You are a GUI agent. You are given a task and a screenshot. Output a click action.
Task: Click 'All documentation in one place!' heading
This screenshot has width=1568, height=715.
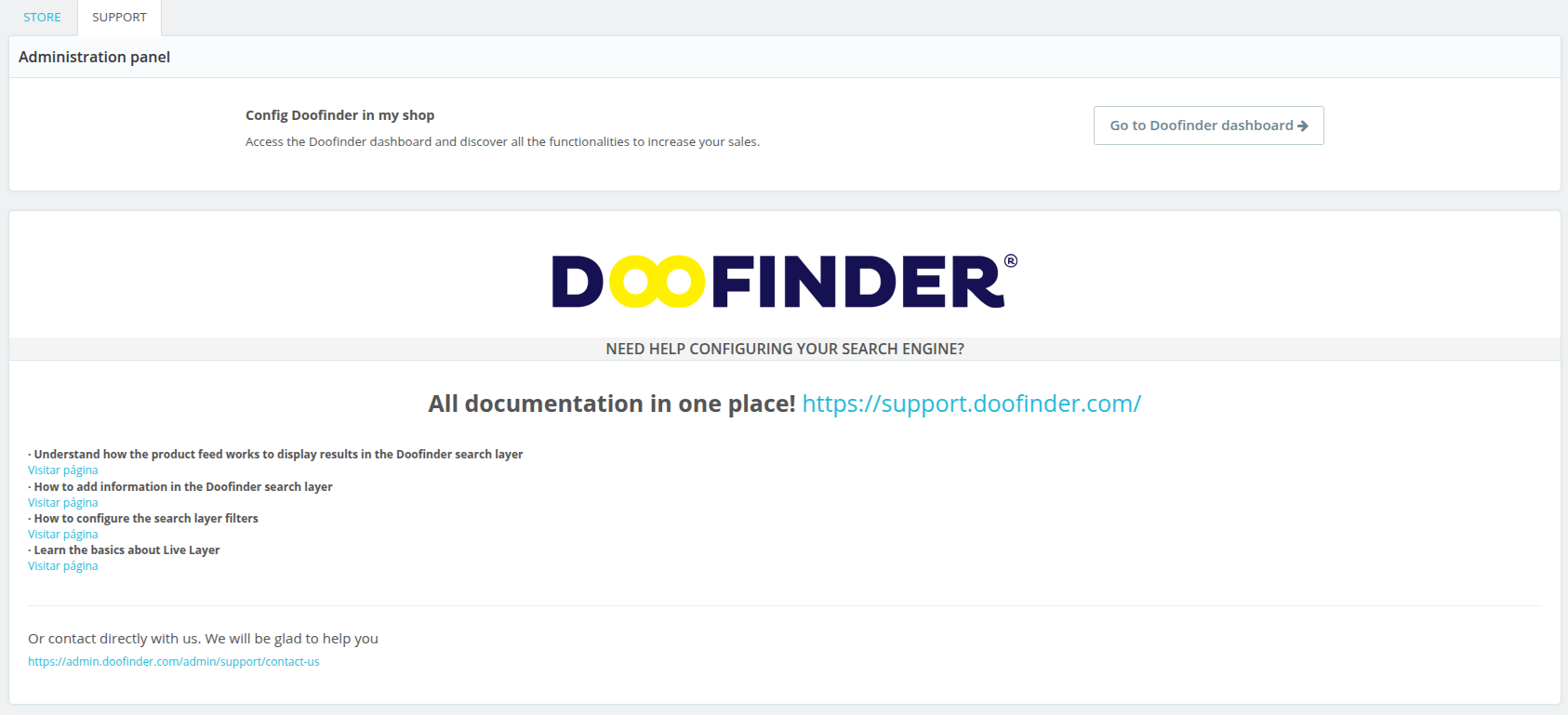tap(611, 404)
